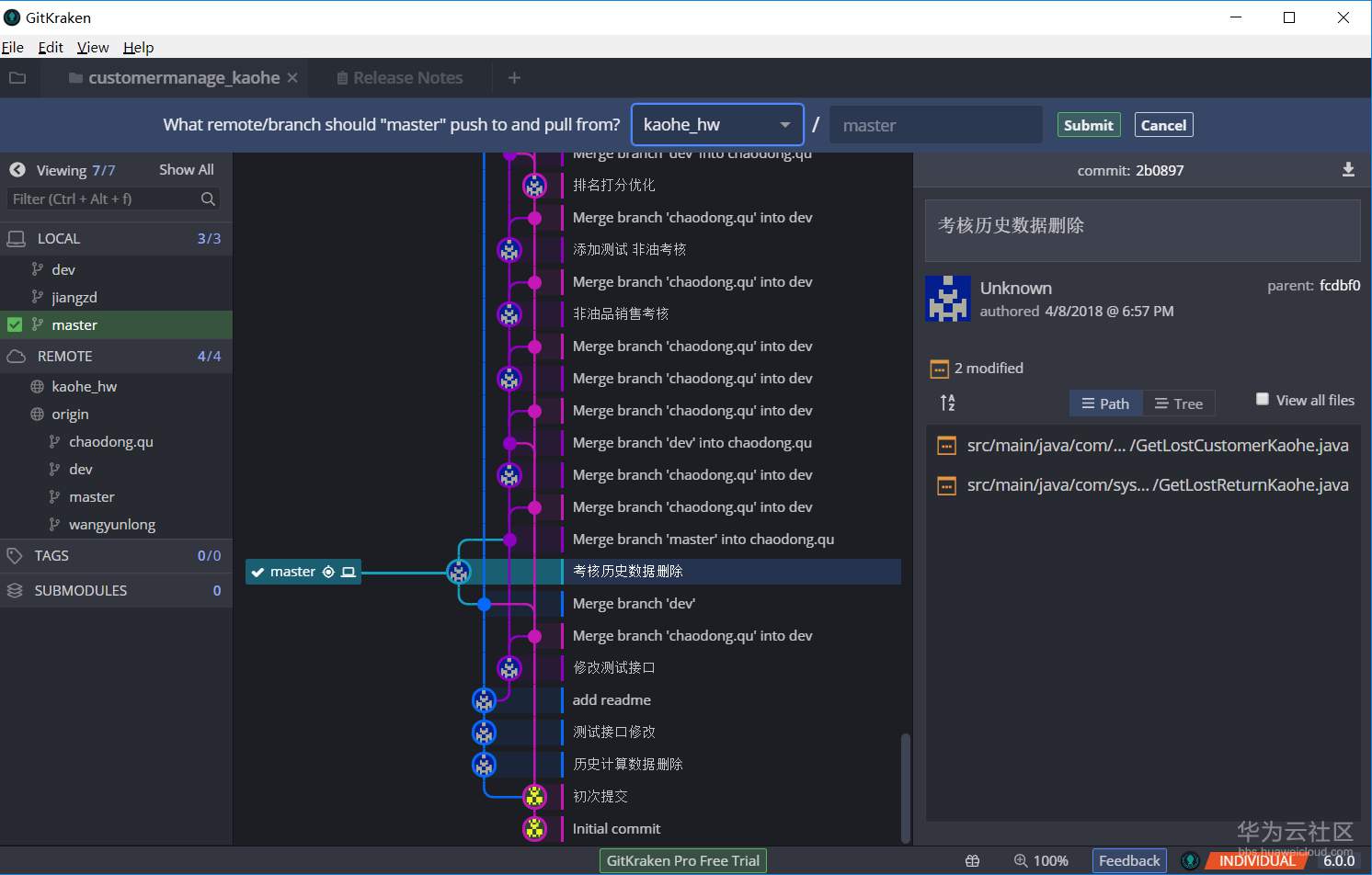Select origin remote branch master

coord(92,496)
